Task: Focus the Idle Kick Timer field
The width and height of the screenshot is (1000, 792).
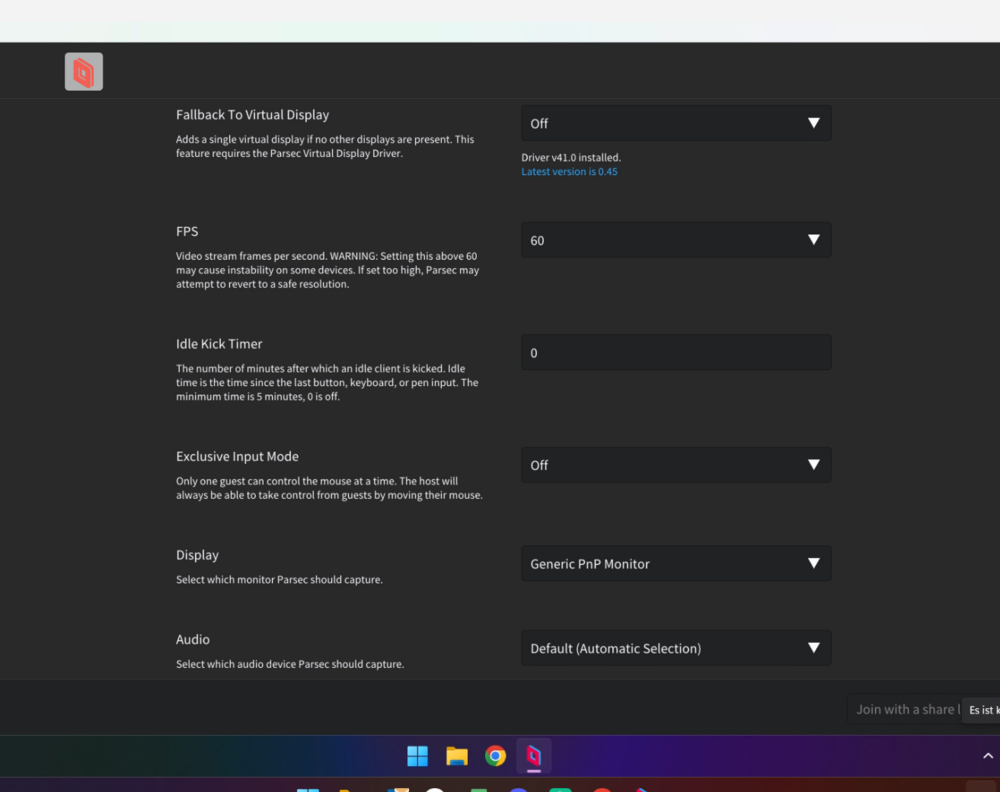Action: pos(676,353)
